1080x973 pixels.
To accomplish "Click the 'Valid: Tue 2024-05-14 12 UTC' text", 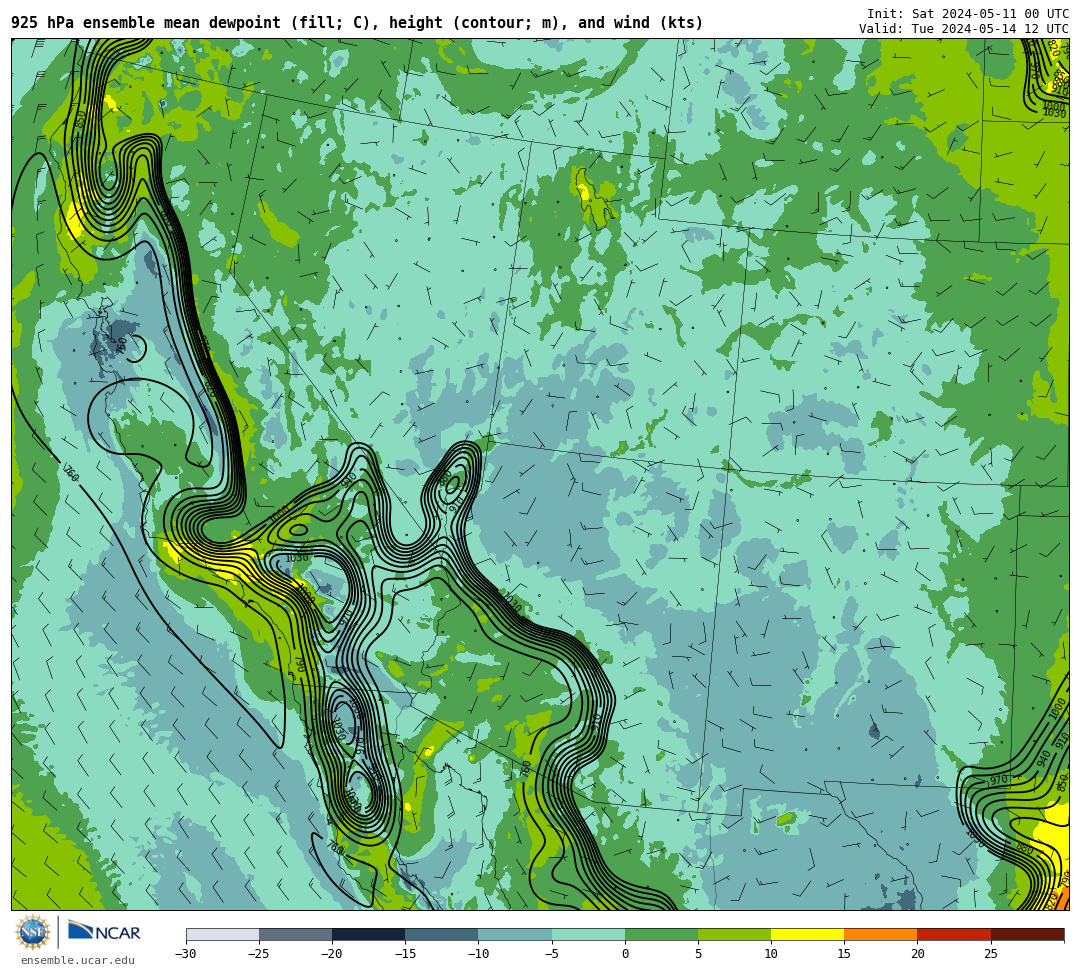I will click(964, 29).
